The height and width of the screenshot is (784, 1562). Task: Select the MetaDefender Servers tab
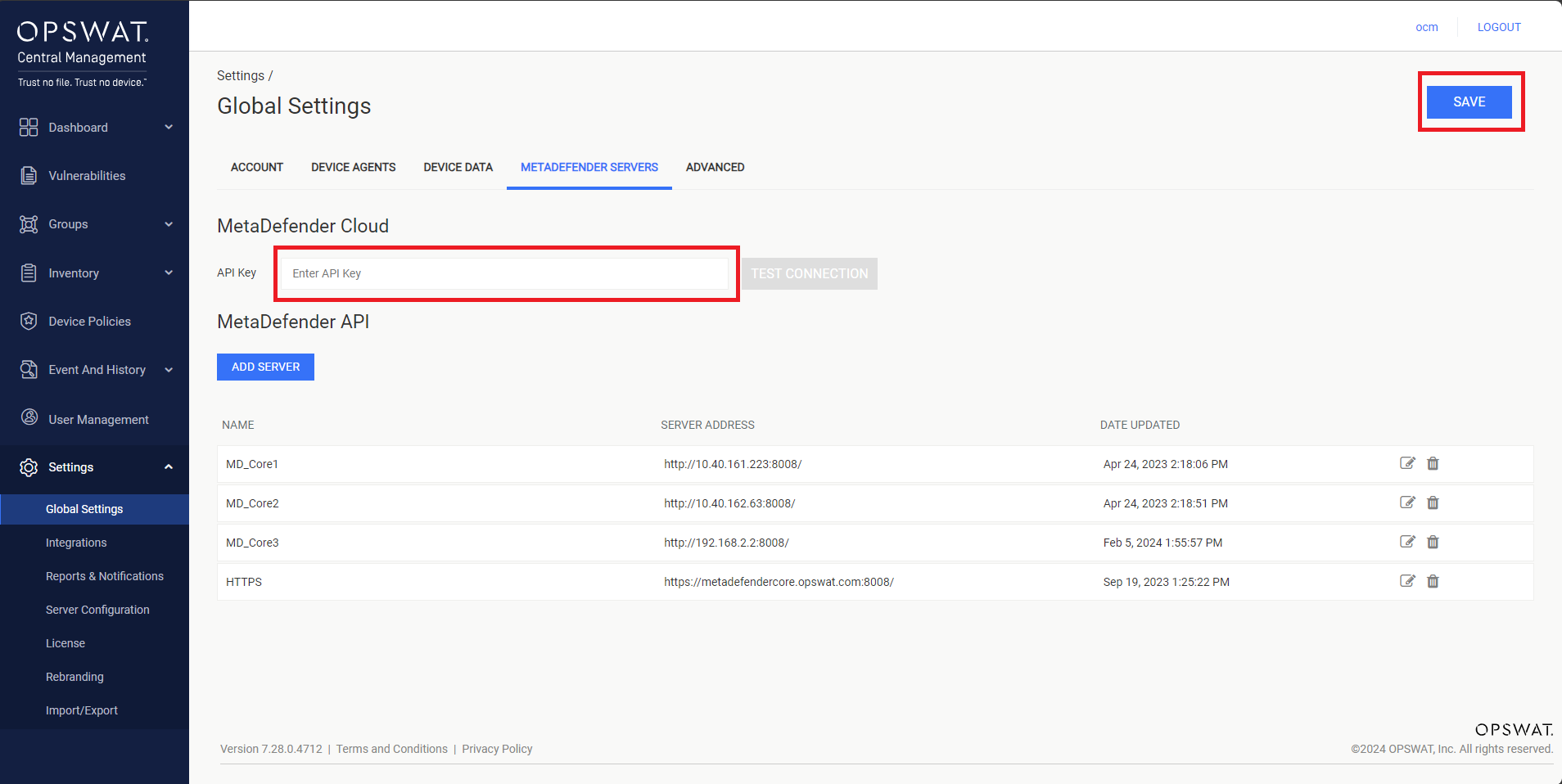point(589,167)
